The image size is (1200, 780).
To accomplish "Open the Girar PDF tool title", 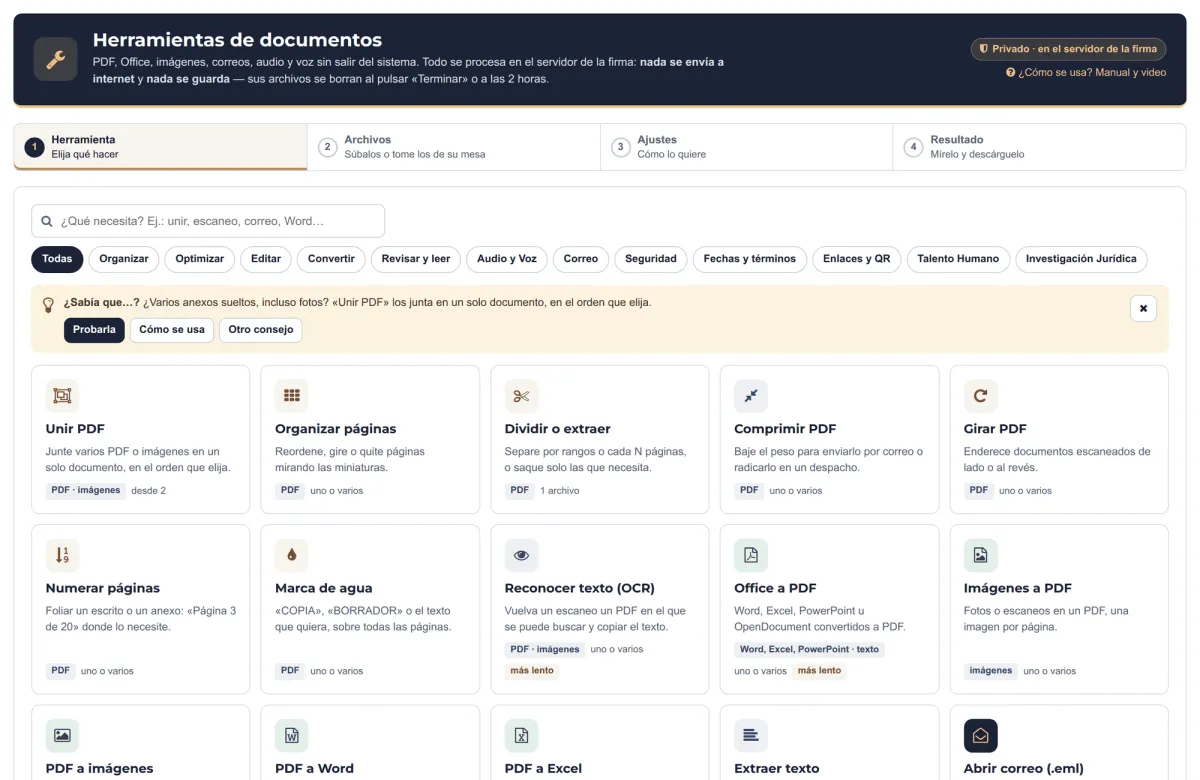I will (x=995, y=429).
